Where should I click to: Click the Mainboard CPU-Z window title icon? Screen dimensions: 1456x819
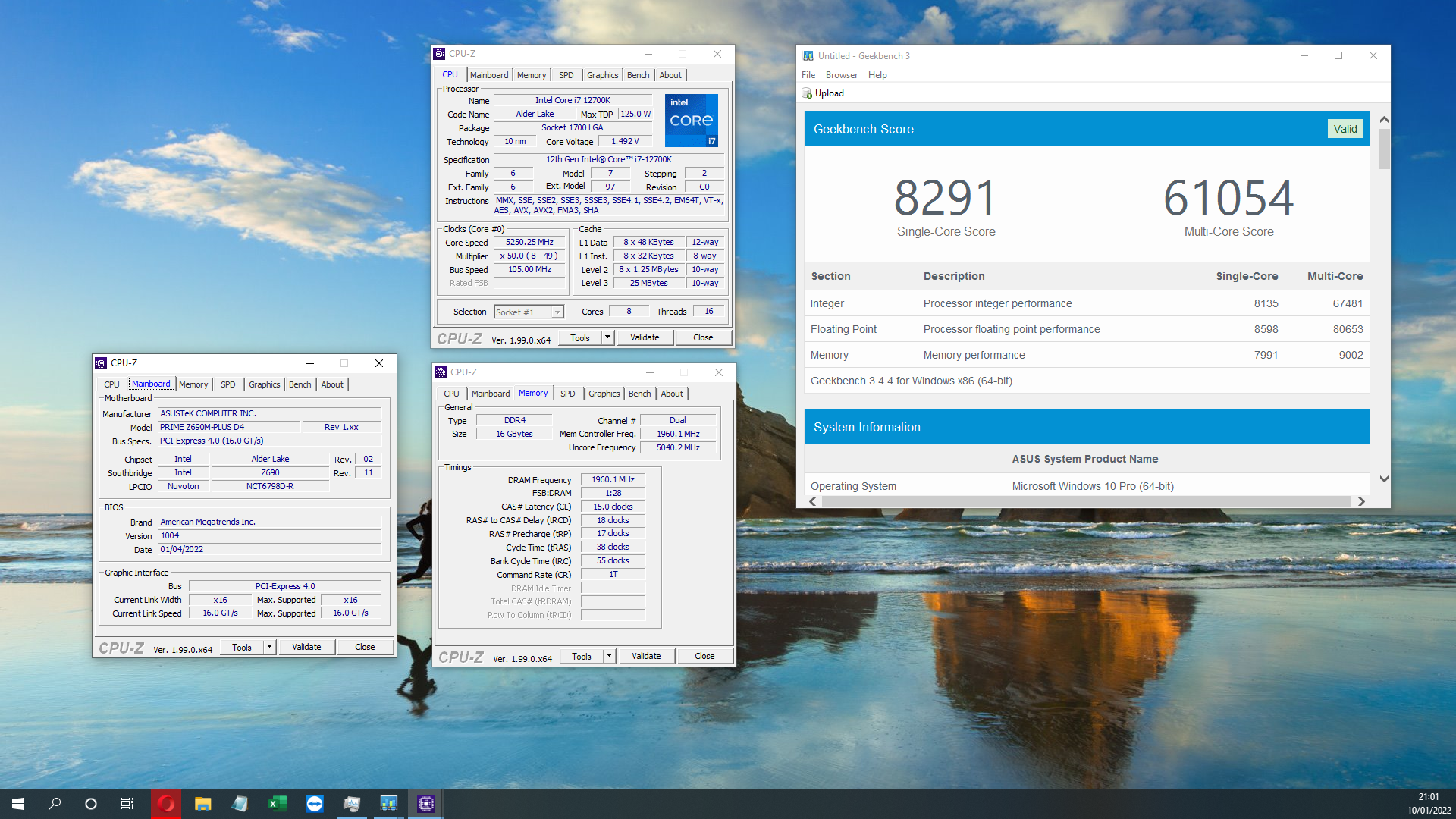click(101, 363)
